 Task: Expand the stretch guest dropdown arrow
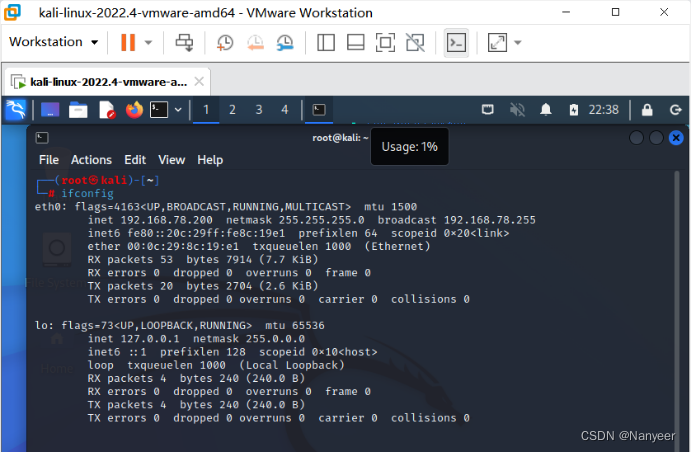pos(518,42)
